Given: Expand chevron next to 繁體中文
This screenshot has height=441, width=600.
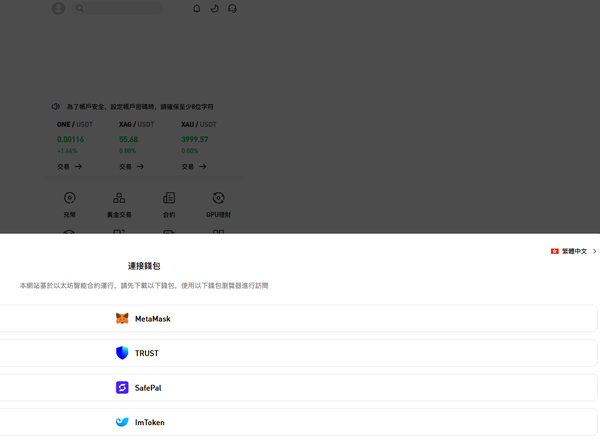Looking at the screenshot, I should coord(595,251).
